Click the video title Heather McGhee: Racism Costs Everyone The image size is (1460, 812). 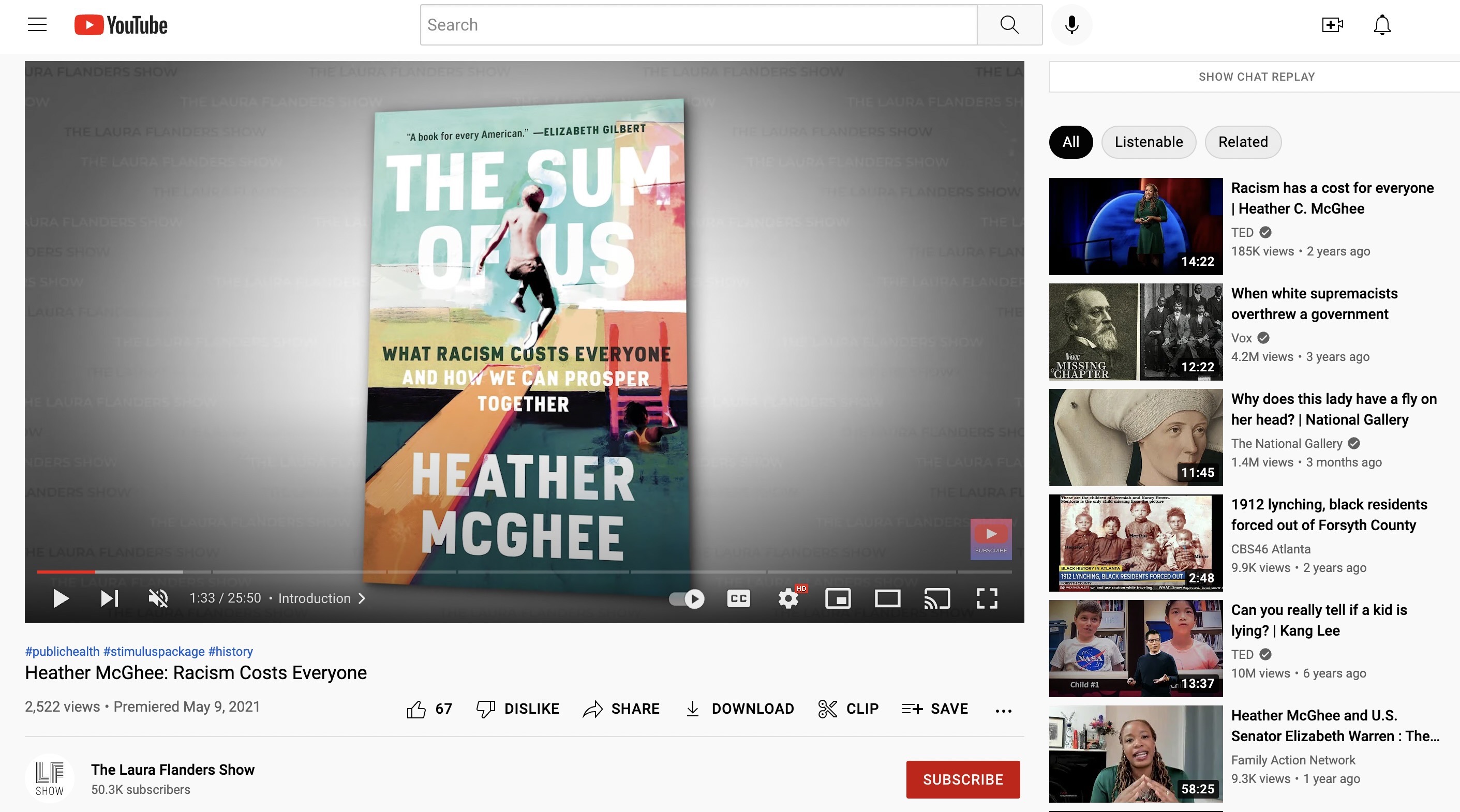[x=196, y=672]
